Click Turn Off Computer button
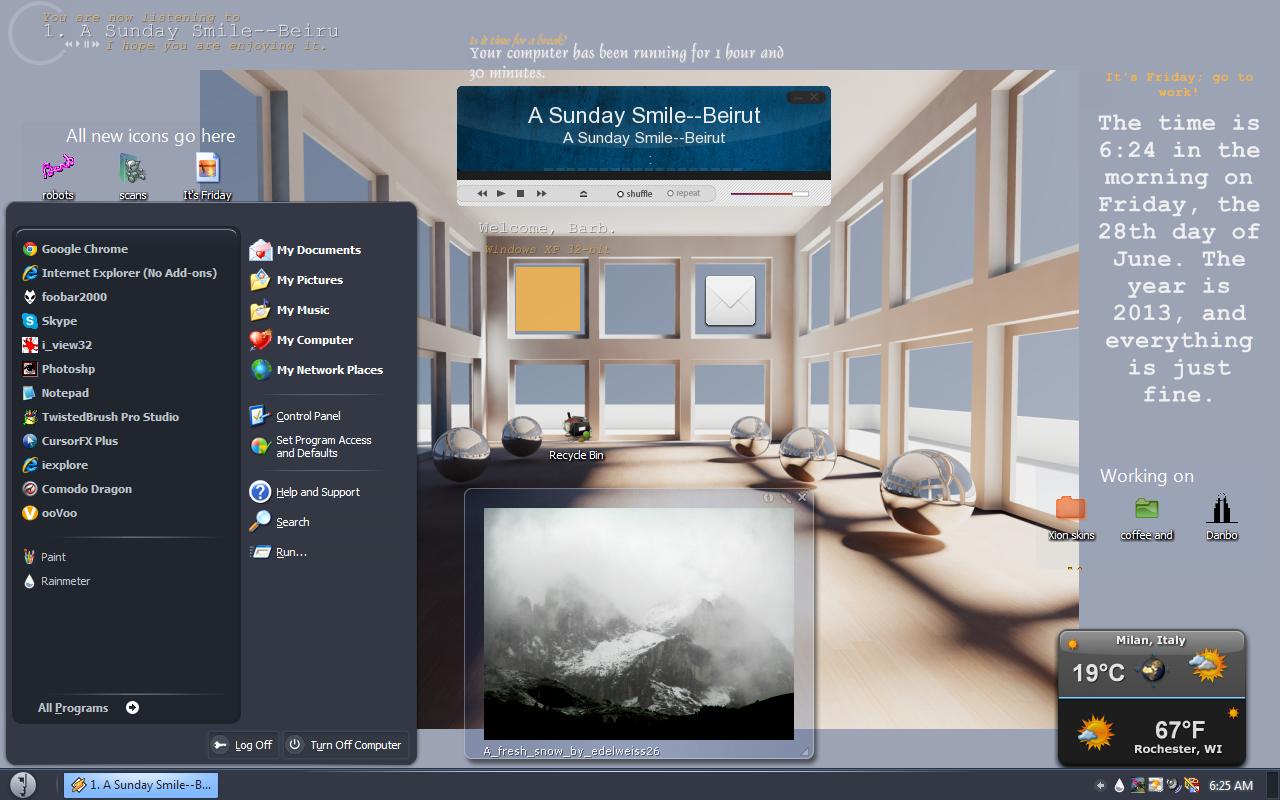 click(345, 745)
